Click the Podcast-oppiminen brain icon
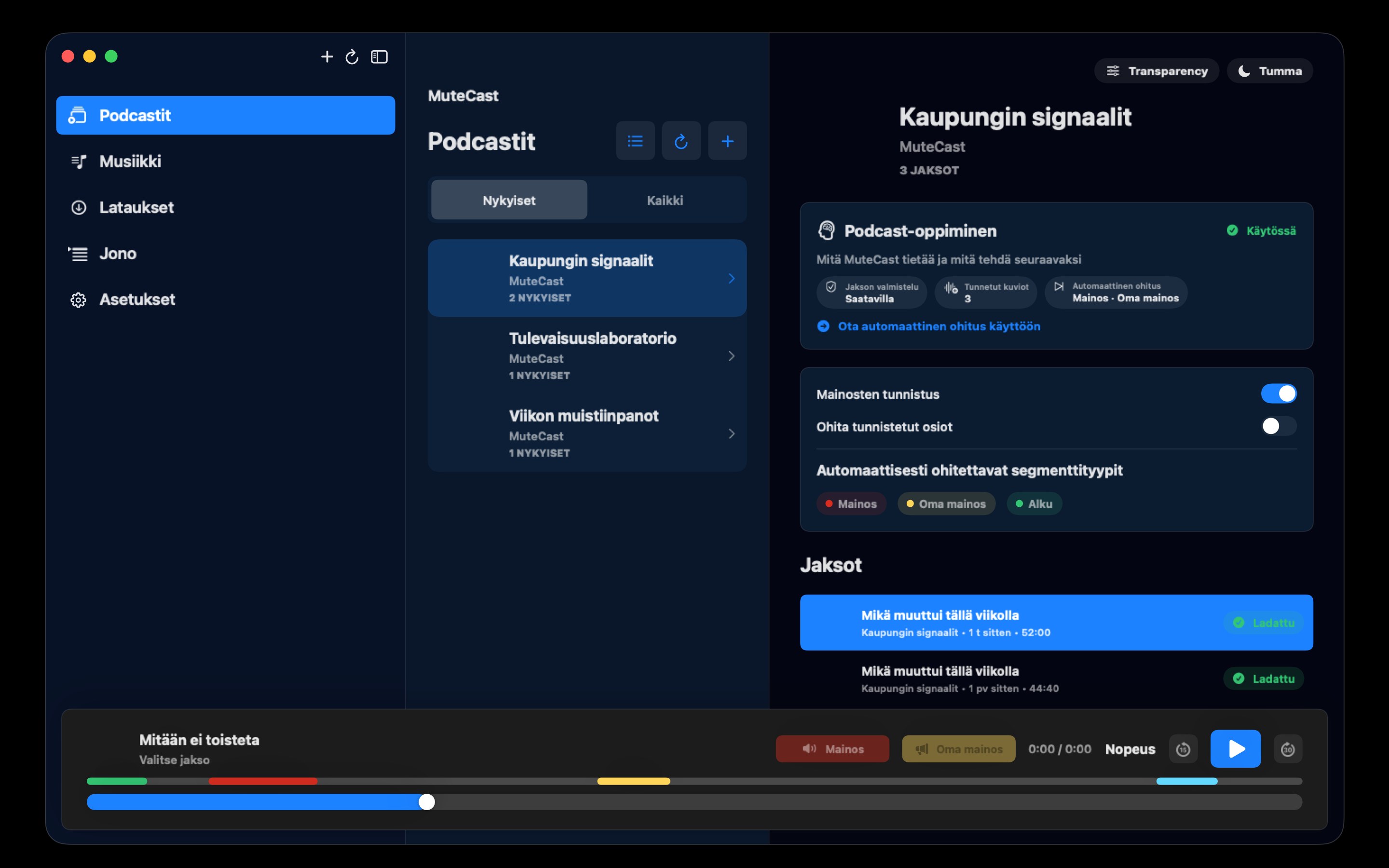Viewport: 1389px width, 868px height. click(x=826, y=231)
